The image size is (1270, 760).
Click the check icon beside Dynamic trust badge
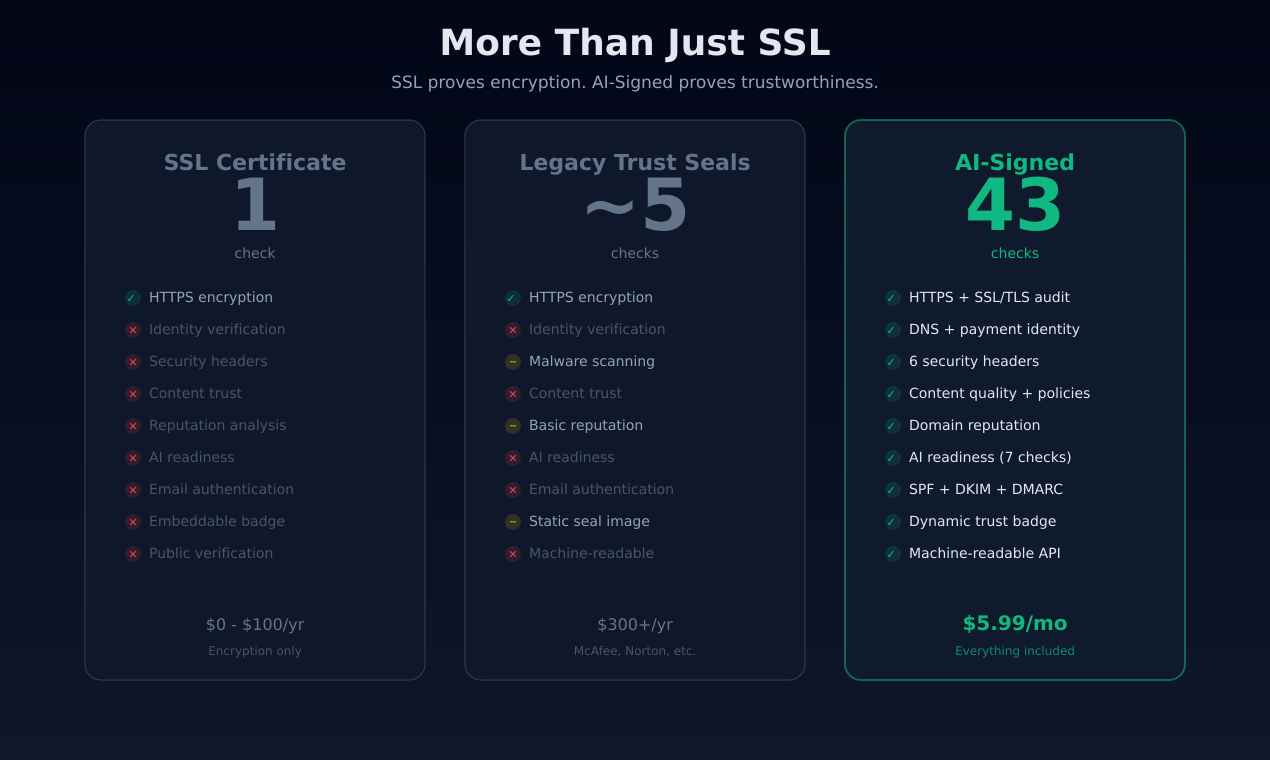click(893, 522)
